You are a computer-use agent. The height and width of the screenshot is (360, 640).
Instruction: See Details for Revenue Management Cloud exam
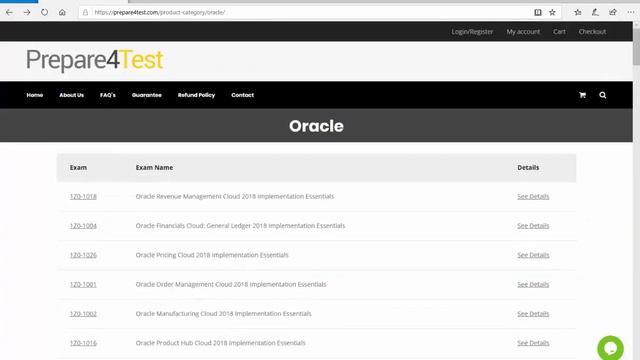click(533, 196)
